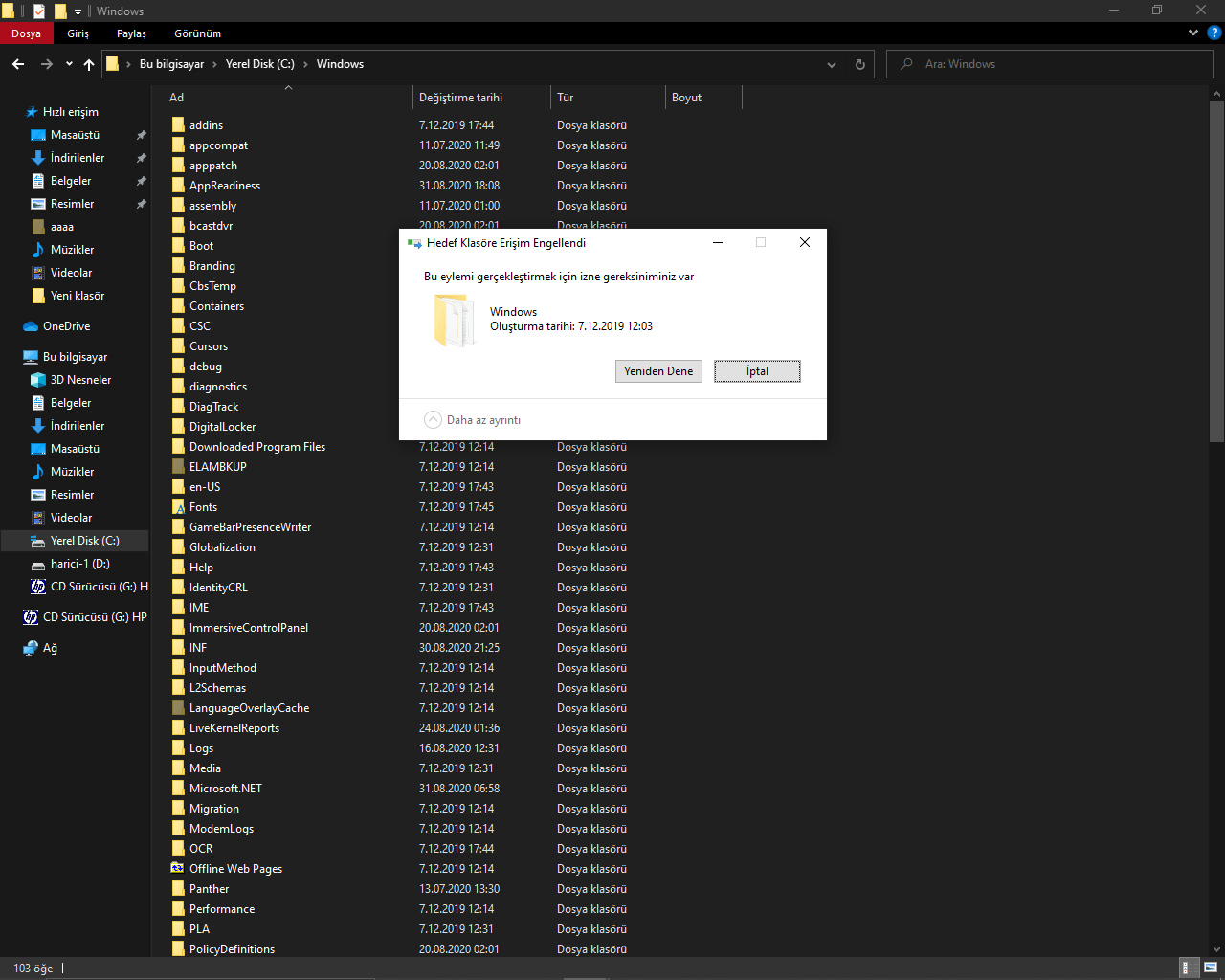Open breadcrumb chevron after Yerel Disk (C:)
Image resolution: width=1225 pixels, height=980 pixels.
(306, 64)
